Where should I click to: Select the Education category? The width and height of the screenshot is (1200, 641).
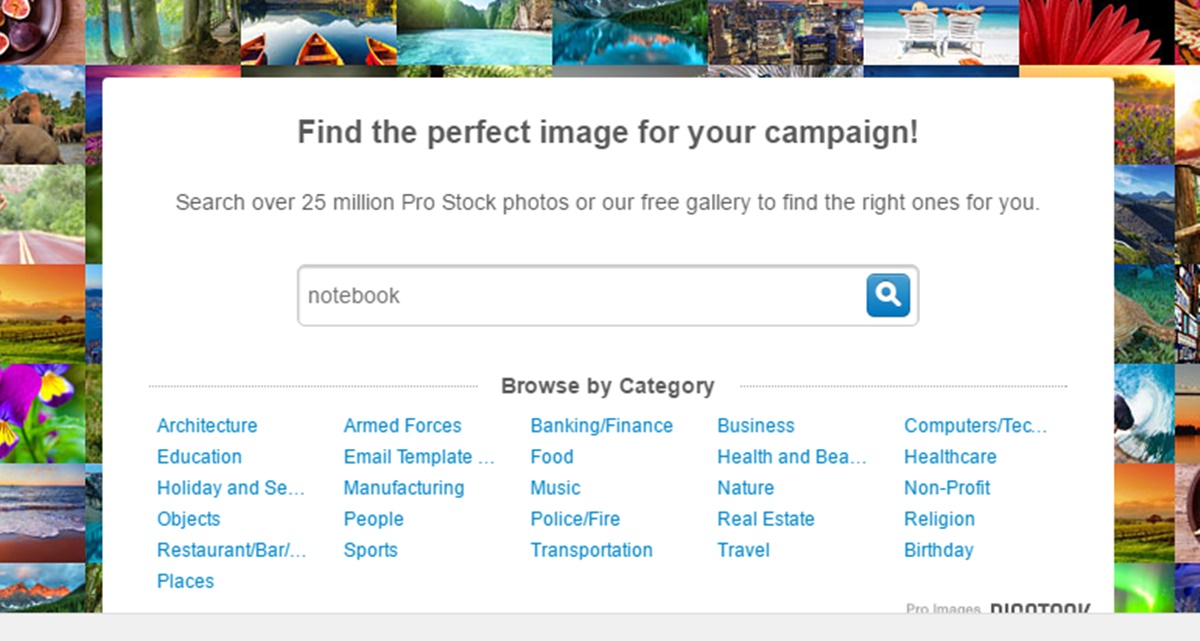point(199,457)
